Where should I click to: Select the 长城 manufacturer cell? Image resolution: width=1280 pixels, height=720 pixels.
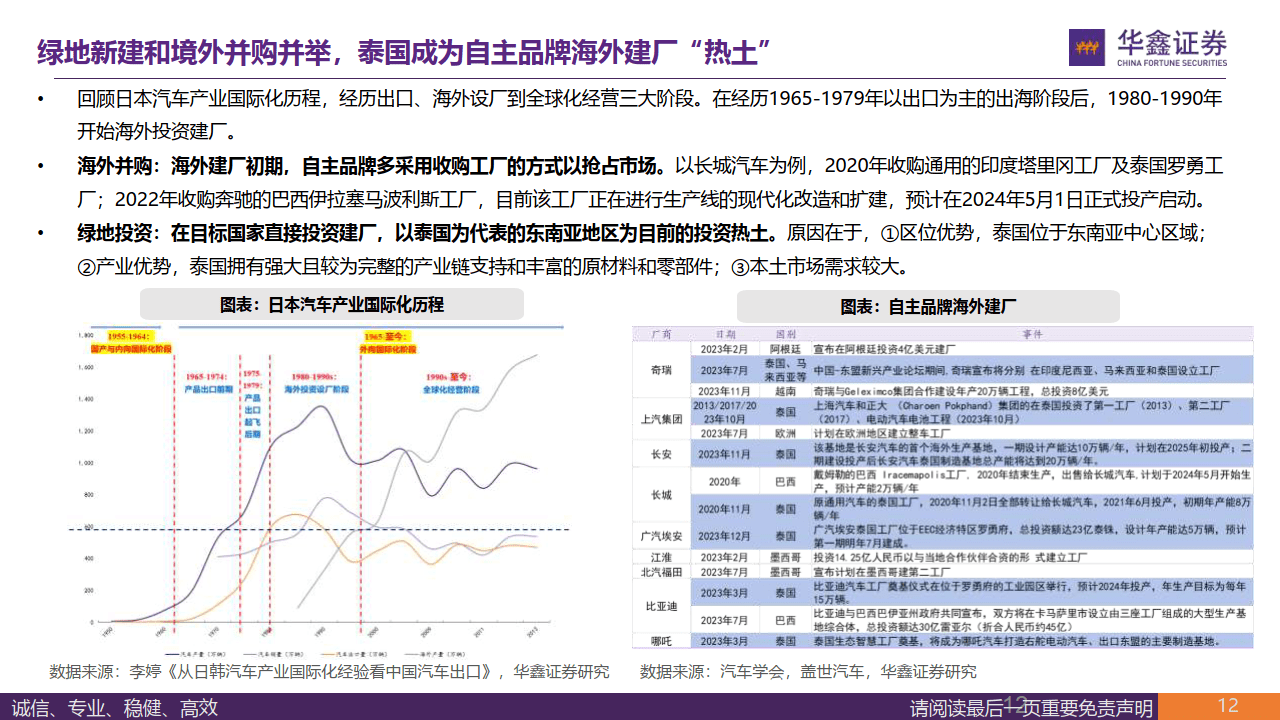661,494
